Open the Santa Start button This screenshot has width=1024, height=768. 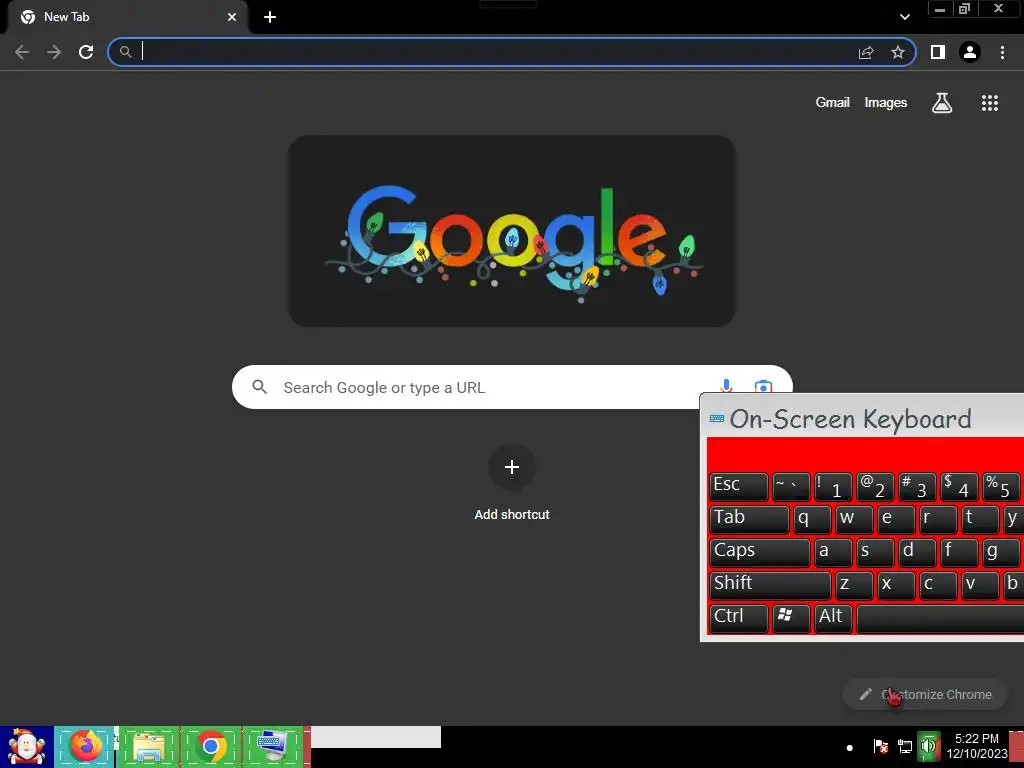pos(26,747)
